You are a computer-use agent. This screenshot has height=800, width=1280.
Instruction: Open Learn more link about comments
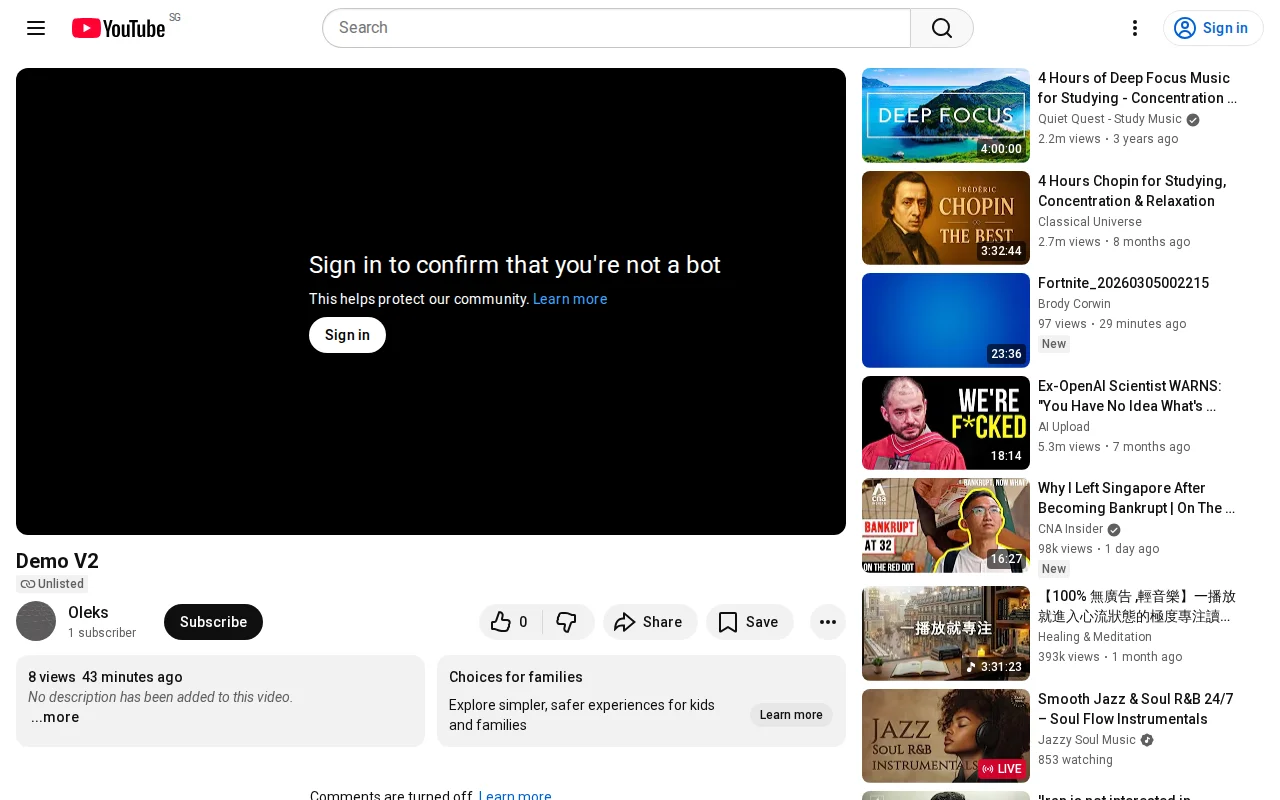515,796
